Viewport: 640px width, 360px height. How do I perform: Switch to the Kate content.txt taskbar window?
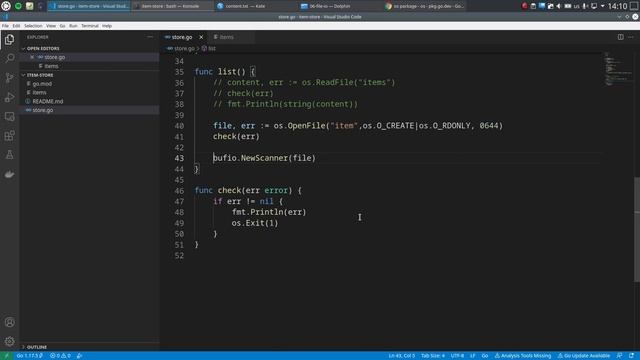[x=255, y=6]
